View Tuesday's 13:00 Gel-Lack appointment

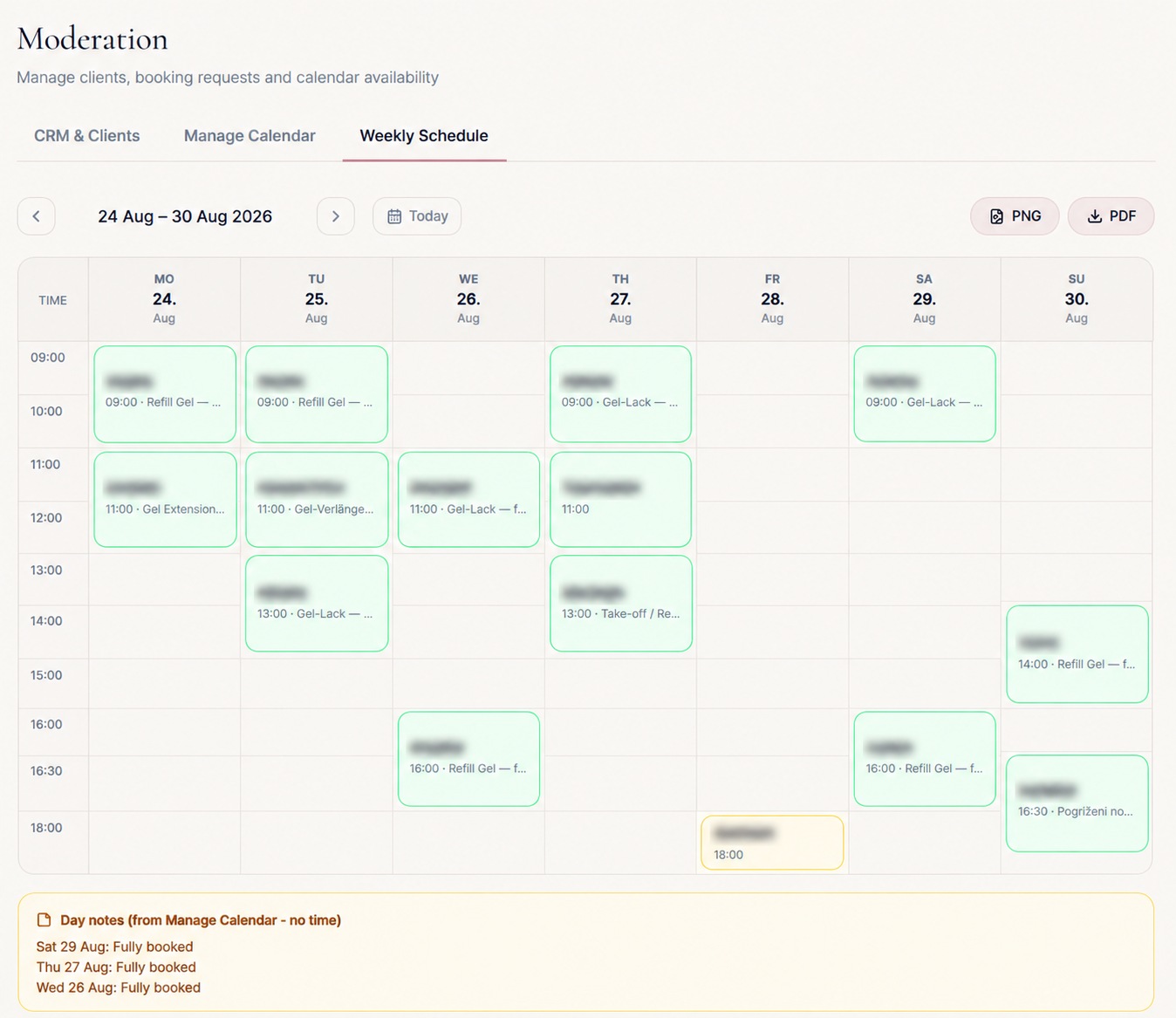(x=317, y=604)
